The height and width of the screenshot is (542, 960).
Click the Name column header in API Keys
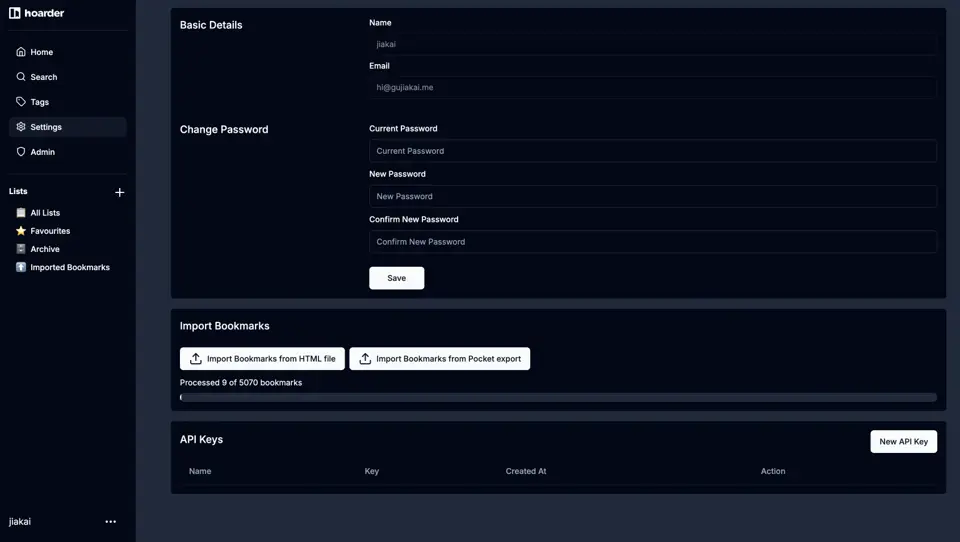[x=200, y=471]
